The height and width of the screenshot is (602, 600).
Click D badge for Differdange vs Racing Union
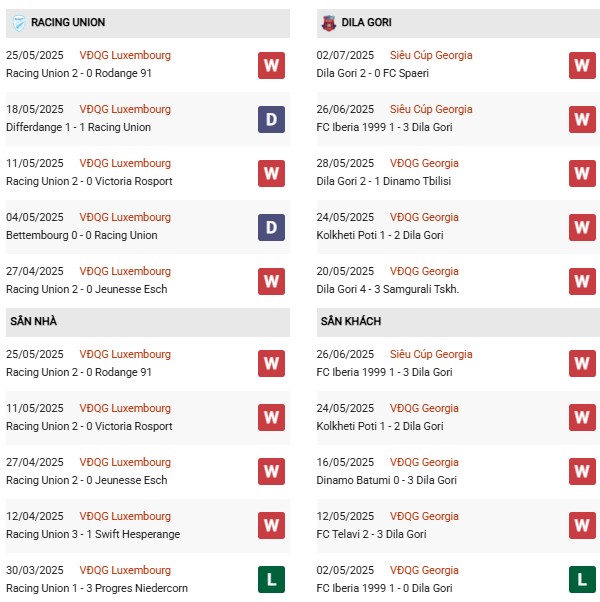point(271,119)
